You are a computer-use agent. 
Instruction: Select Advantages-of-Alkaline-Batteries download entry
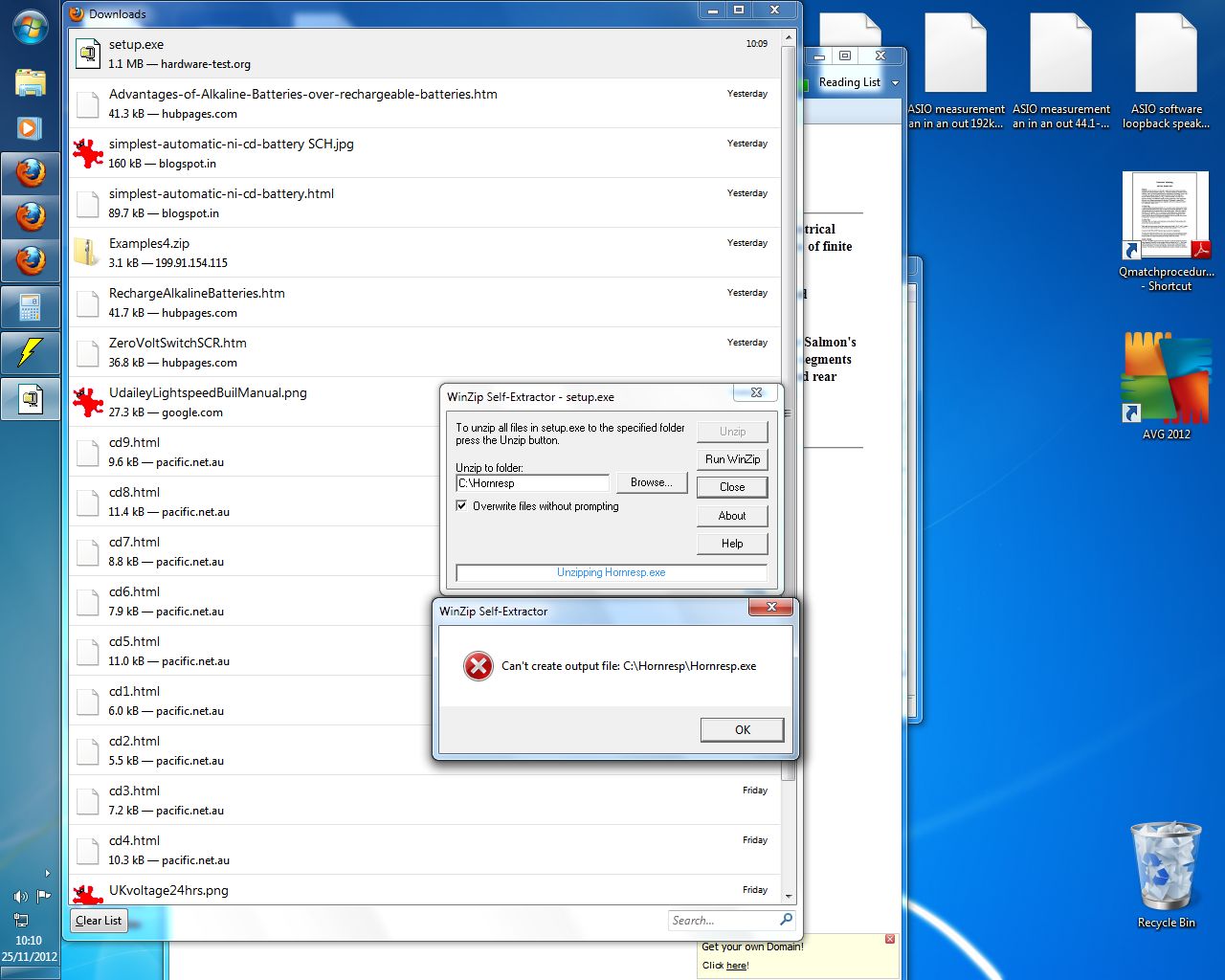pos(425,103)
